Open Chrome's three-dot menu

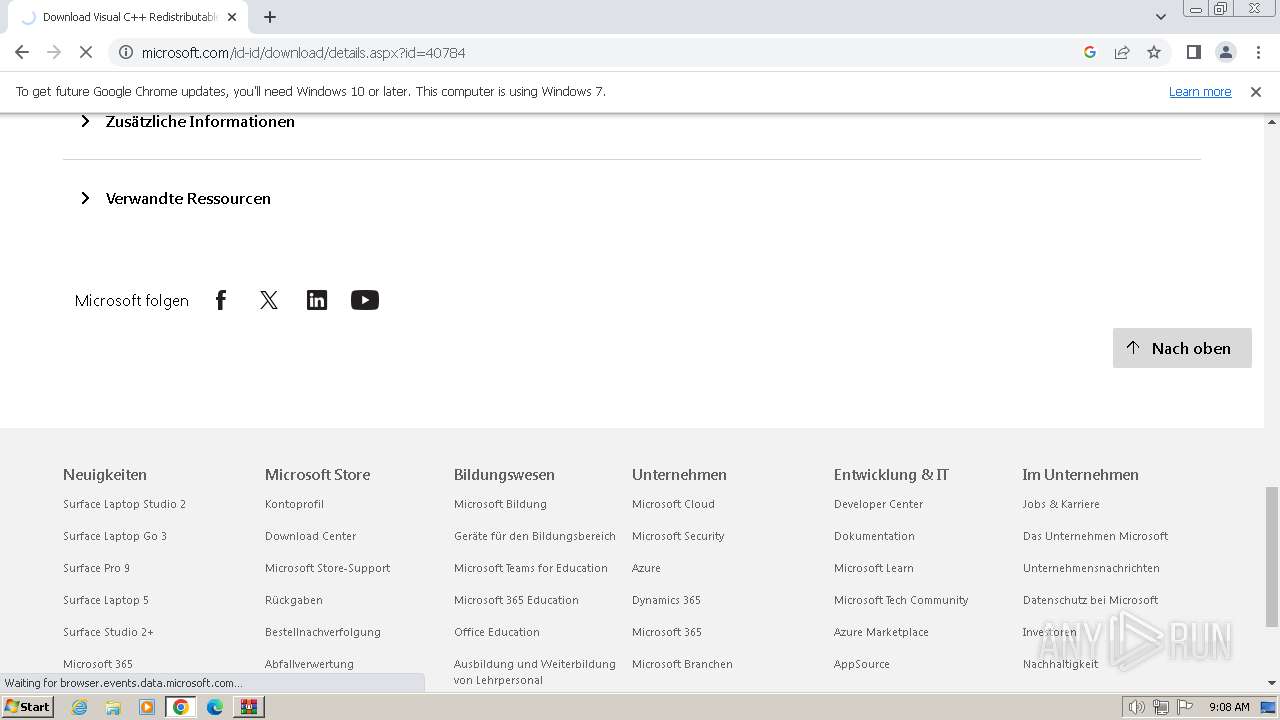tap(1258, 52)
